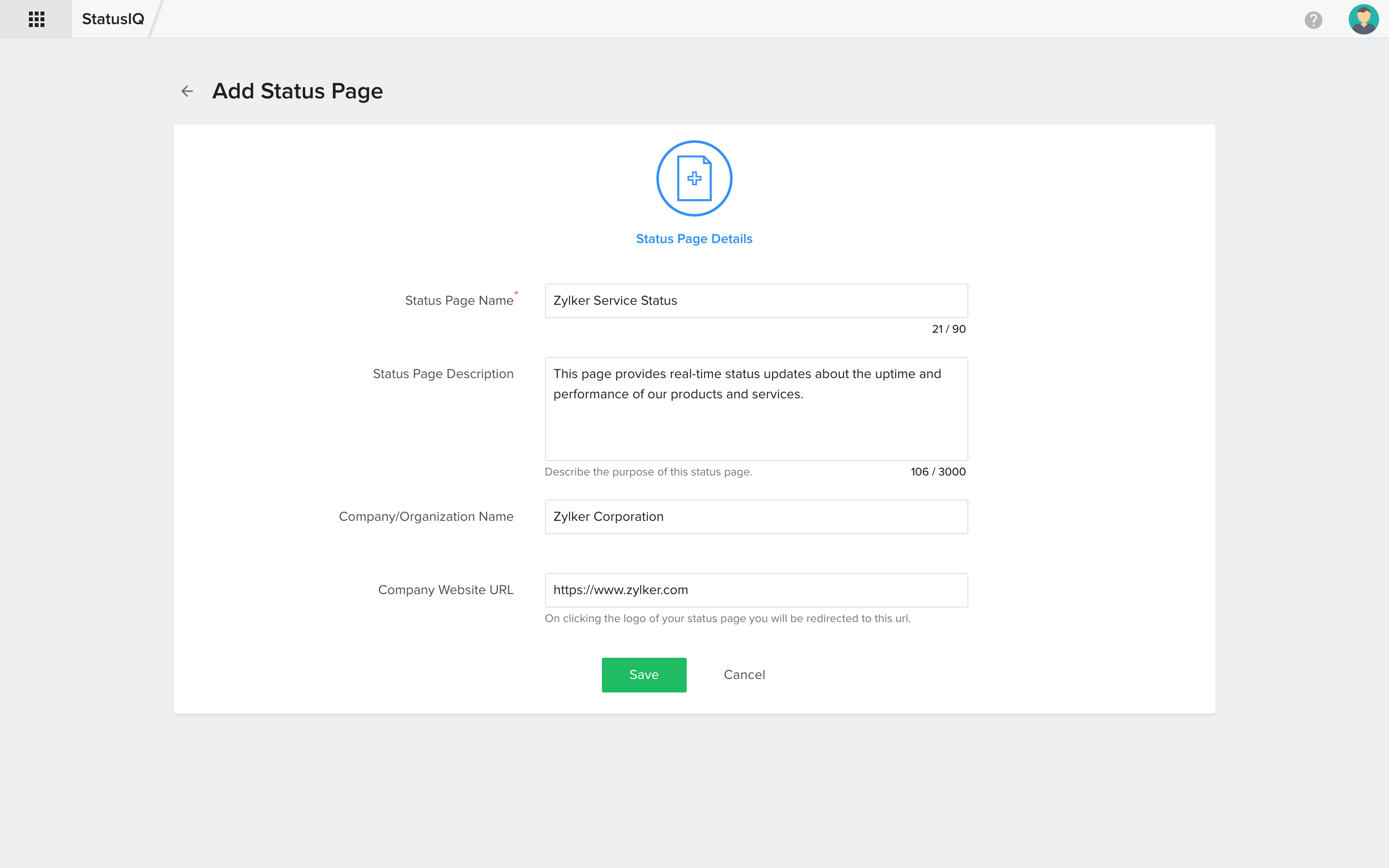Open the app launcher grid icon
The image size is (1389, 868).
coord(36,19)
